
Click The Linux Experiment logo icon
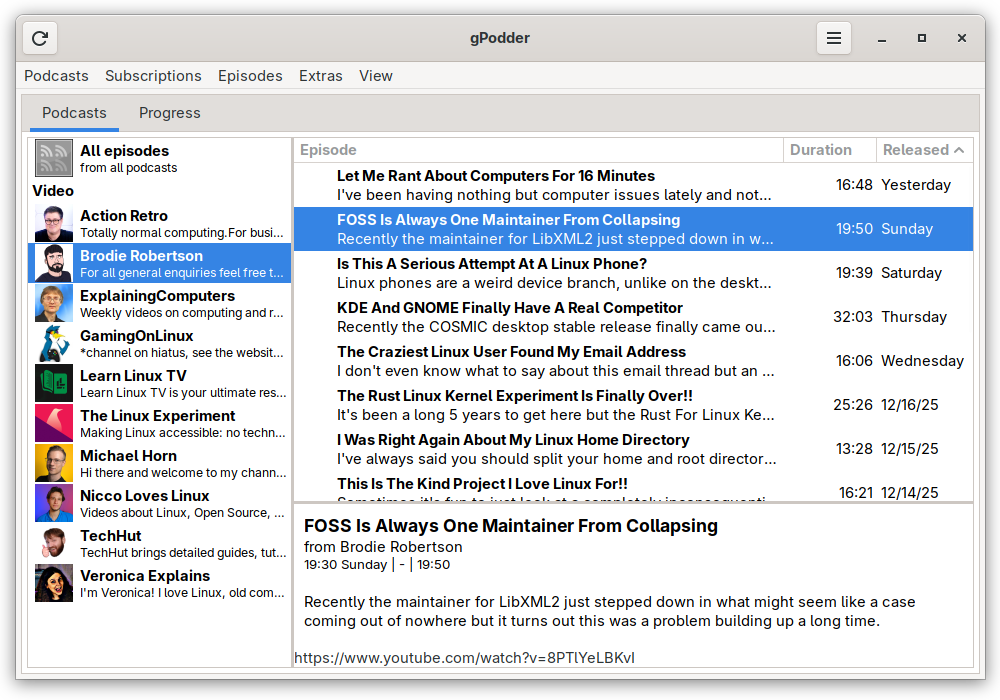(x=54, y=423)
